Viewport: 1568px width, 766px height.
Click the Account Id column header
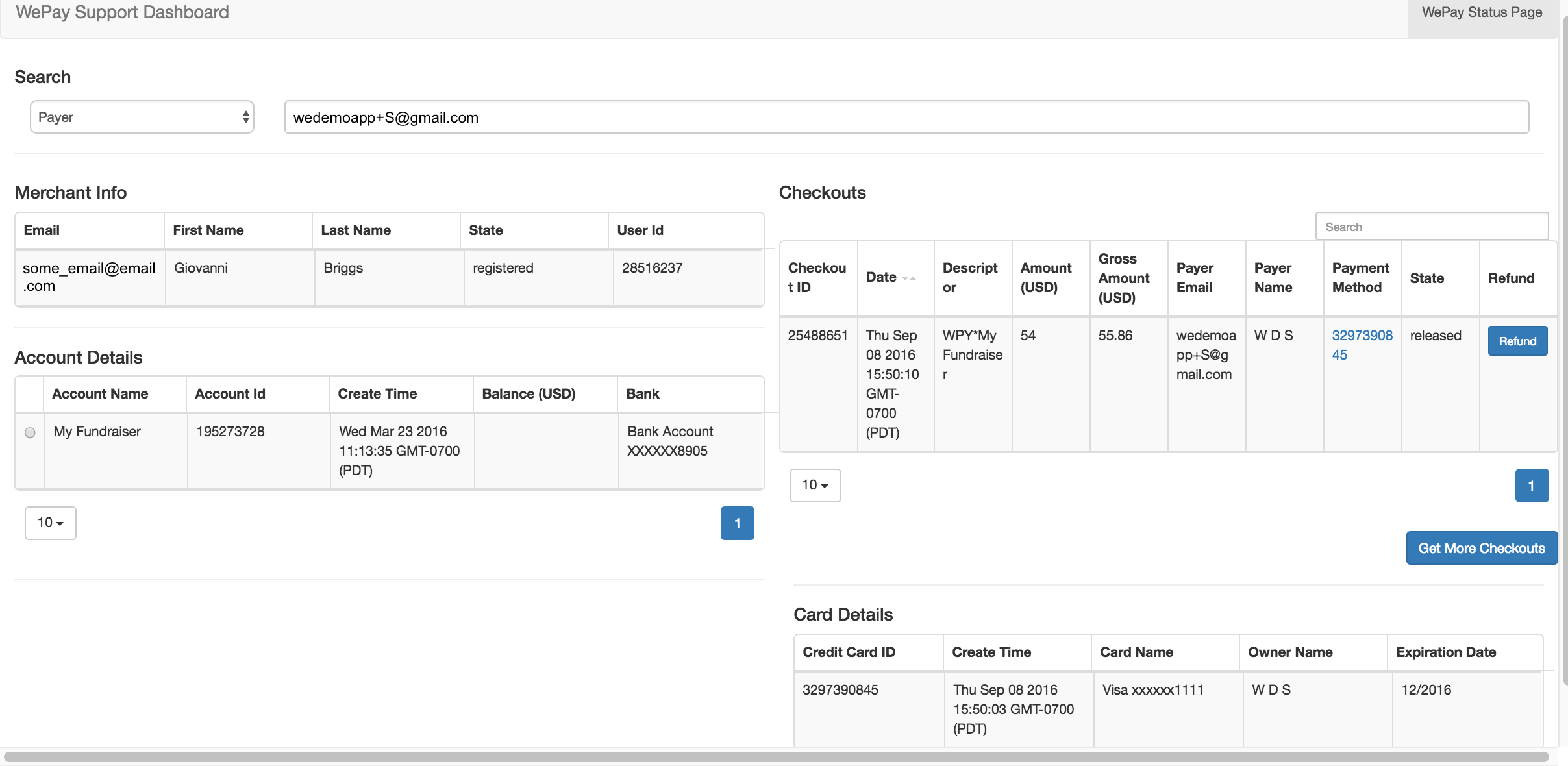[258, 394]
